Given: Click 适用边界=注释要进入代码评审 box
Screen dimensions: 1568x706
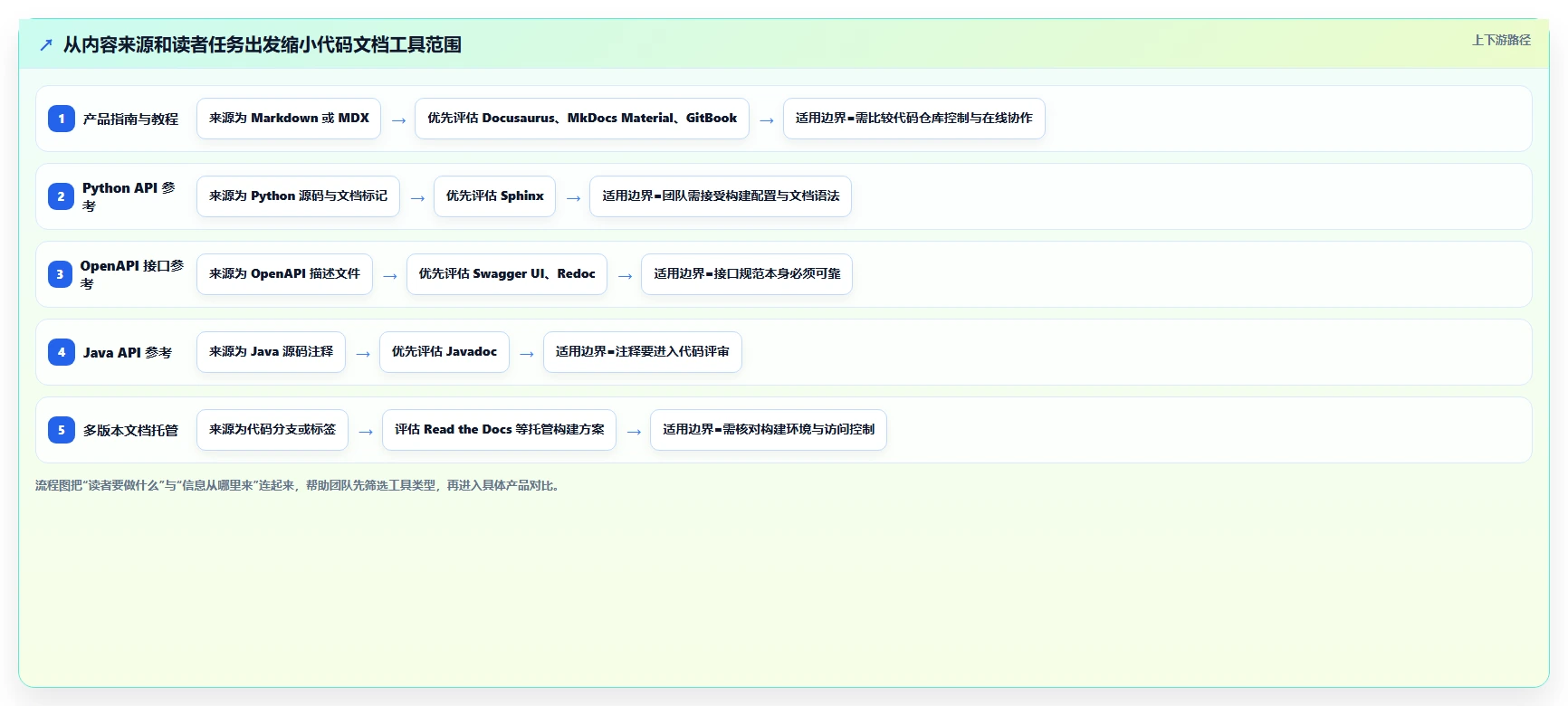Looking at the screenshot, I should (x=643, y=352).
